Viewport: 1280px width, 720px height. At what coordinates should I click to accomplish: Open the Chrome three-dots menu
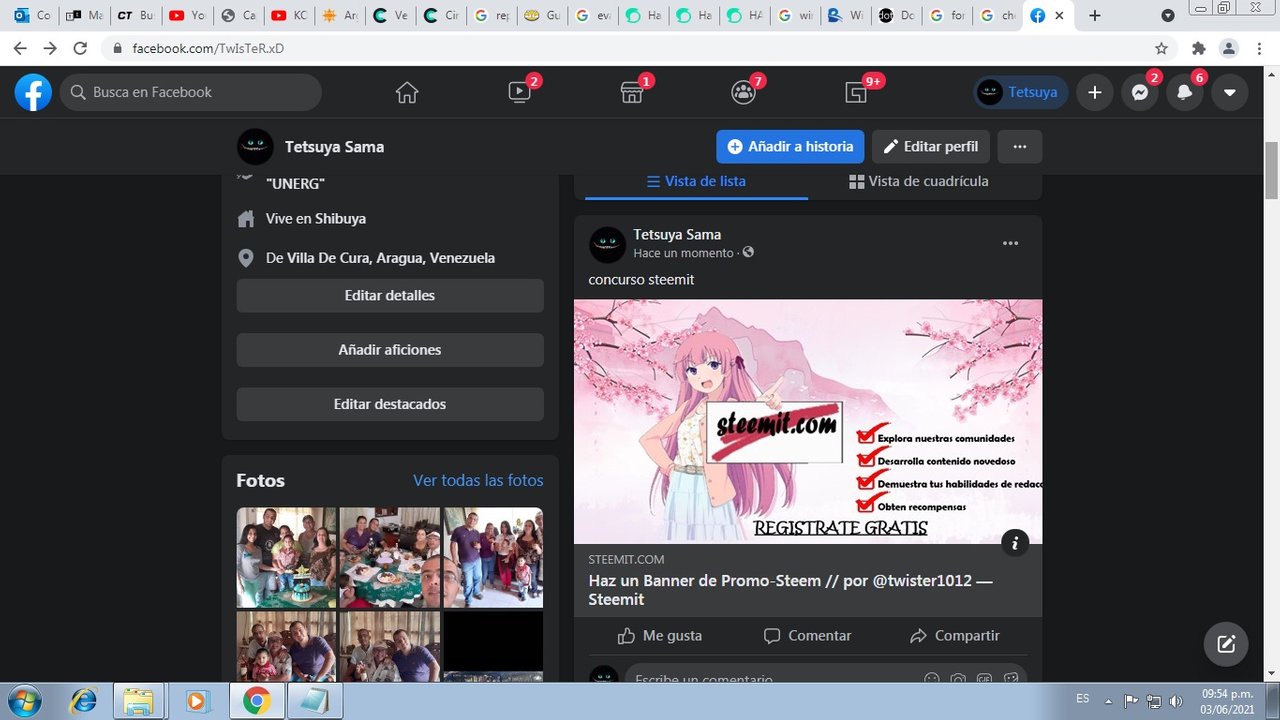tap(1259, 48)
